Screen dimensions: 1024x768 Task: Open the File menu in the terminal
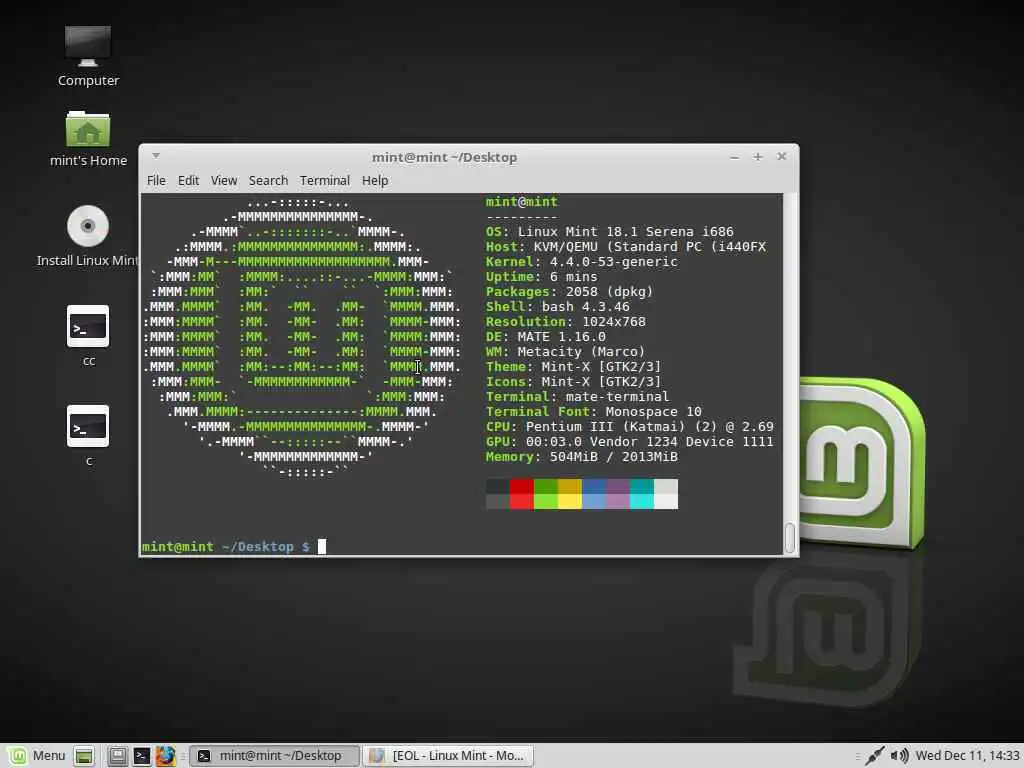click(x=156, y=180)
